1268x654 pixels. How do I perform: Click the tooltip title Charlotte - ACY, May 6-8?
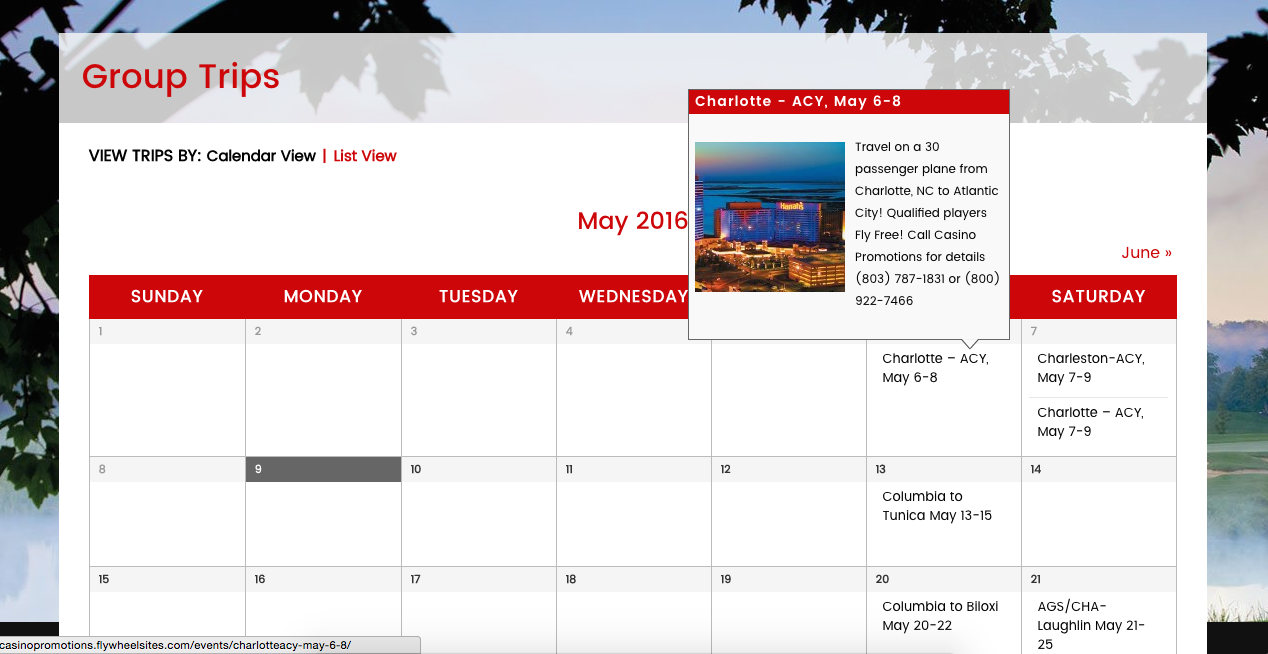798,102
